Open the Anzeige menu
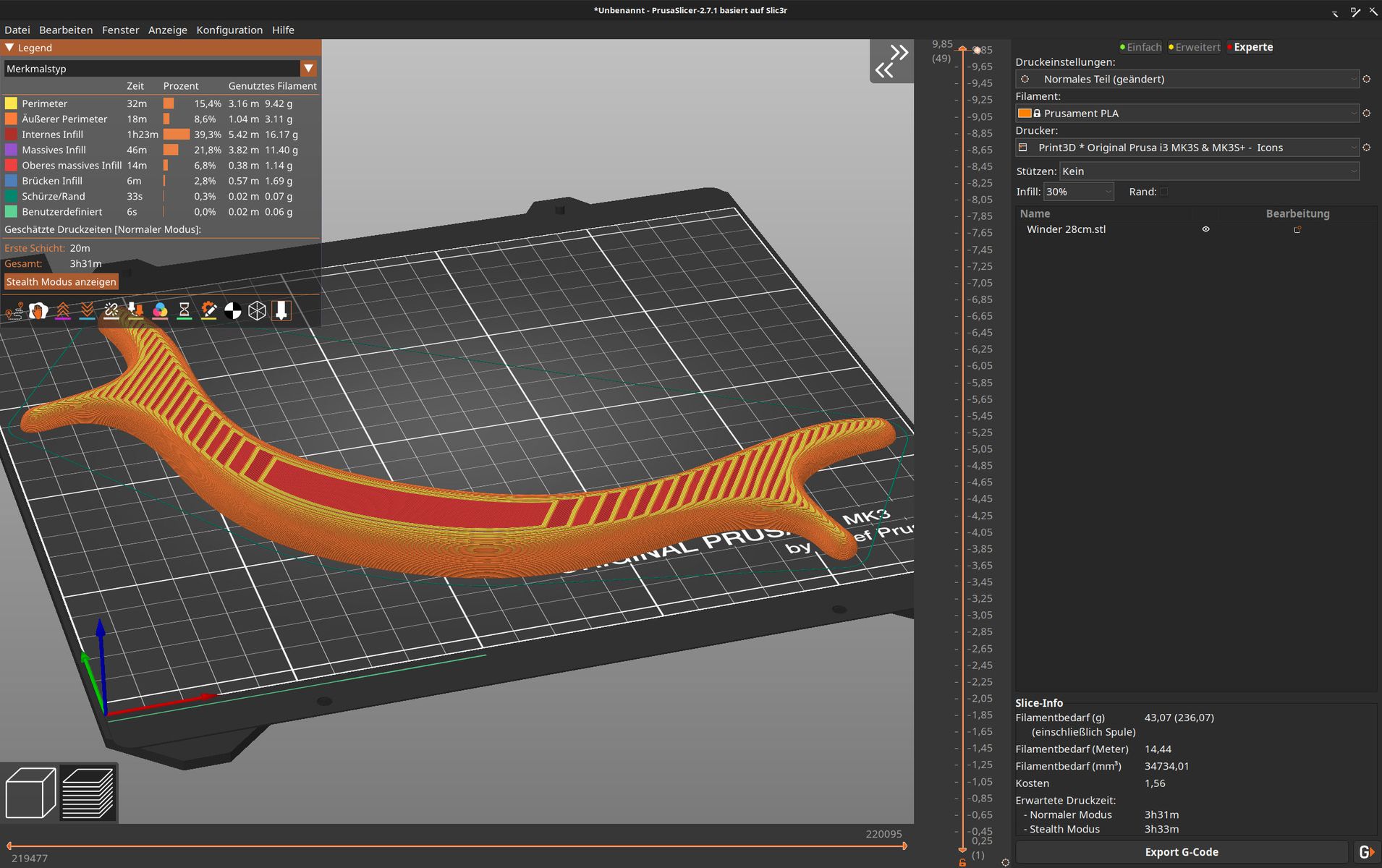Image resolution: width=1382 pixels, height=868 pixels. tap(167, 30)
